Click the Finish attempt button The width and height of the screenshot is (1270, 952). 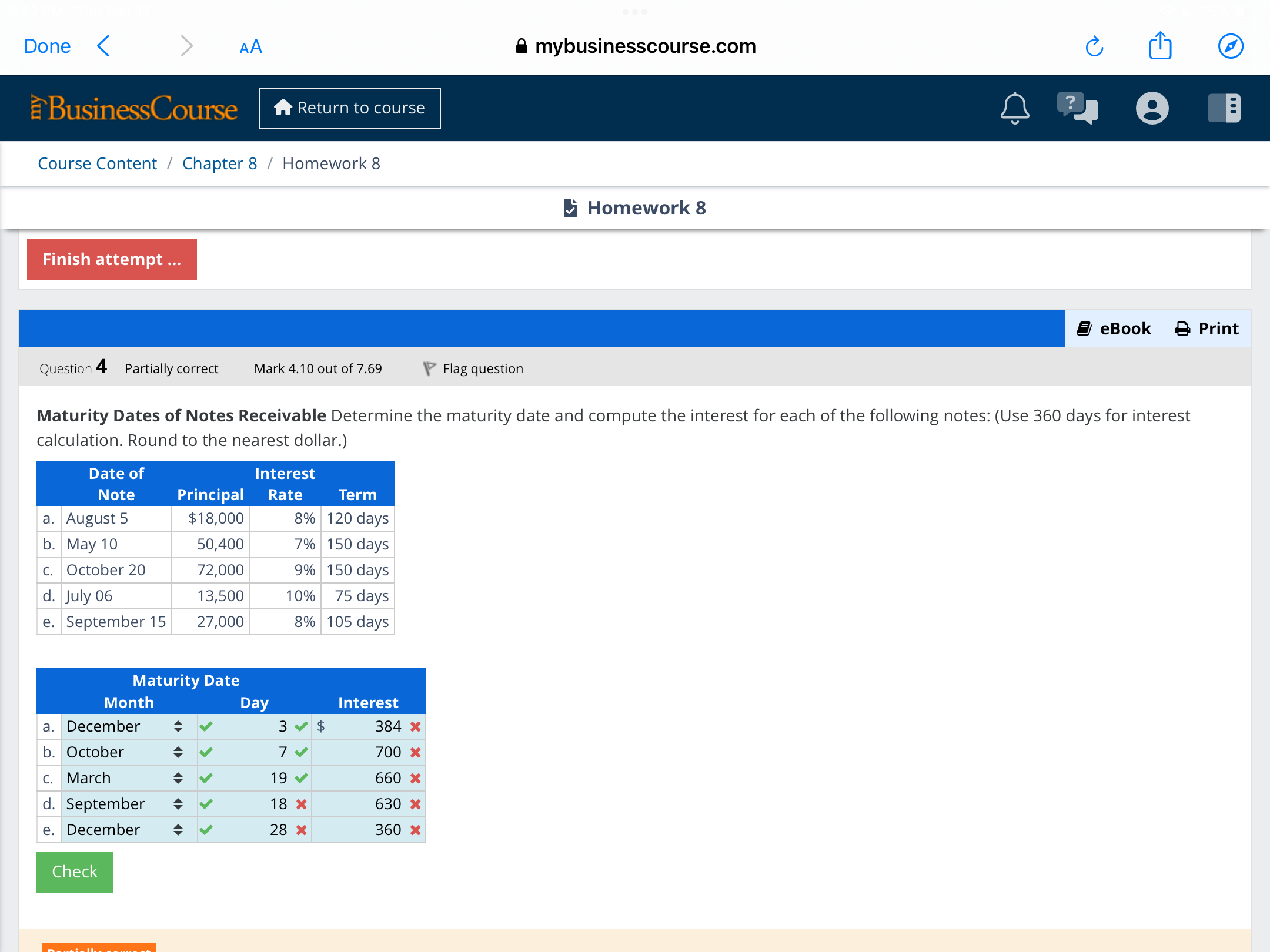[x=112, y=260]
